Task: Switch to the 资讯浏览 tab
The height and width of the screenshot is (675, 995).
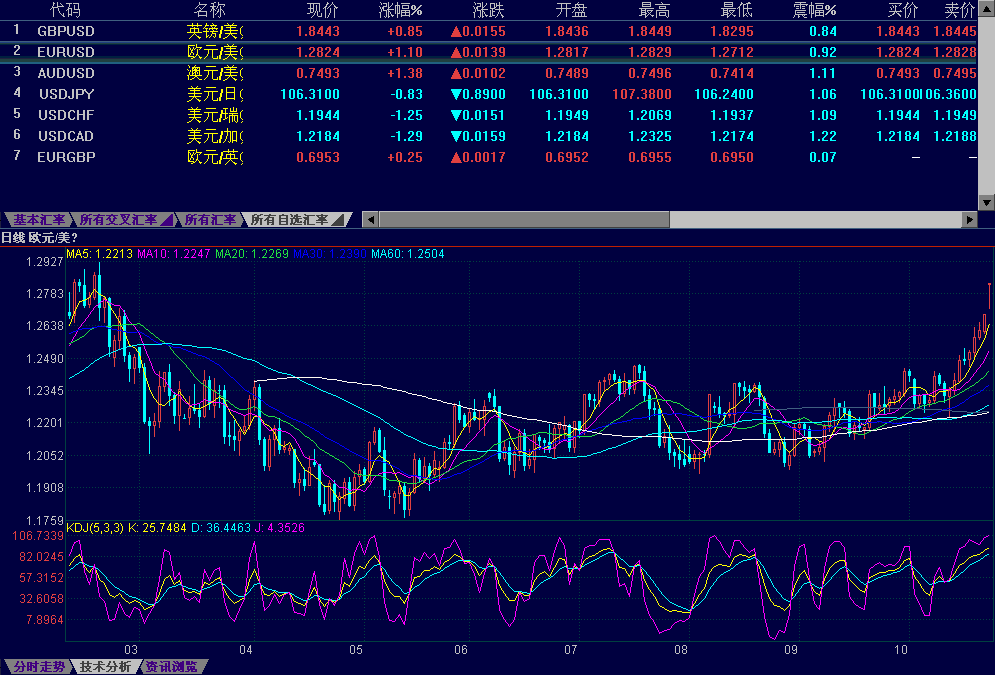Action: (x=171, y=667)
